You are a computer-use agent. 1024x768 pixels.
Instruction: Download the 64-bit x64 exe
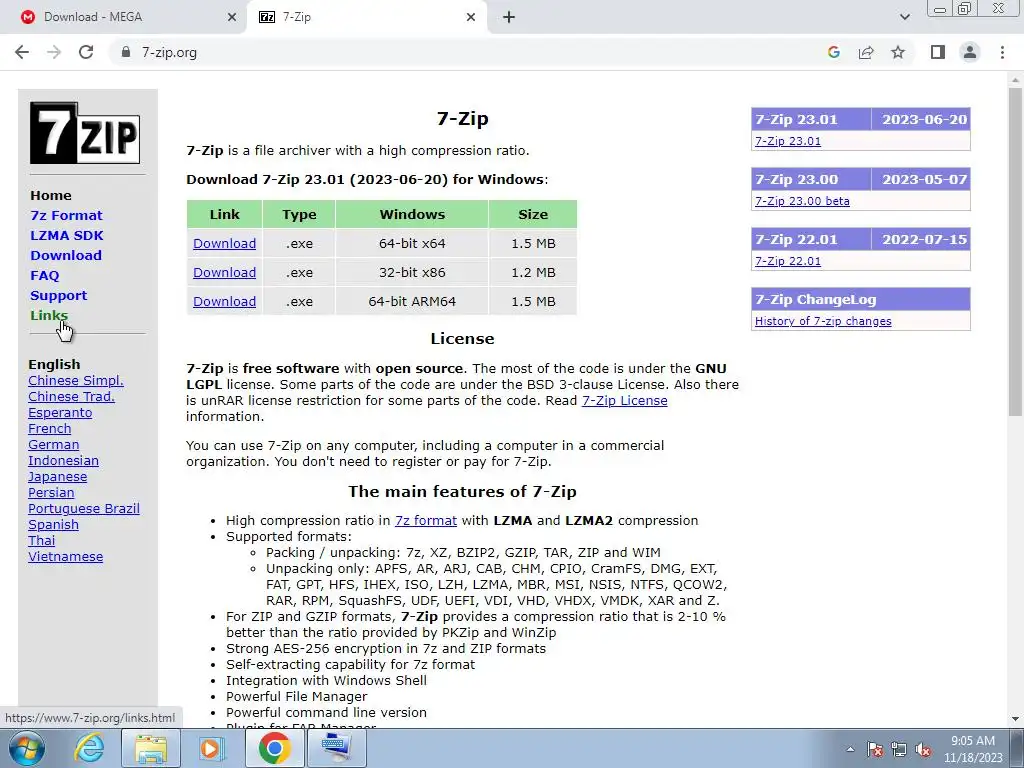[x=224, y=244]
